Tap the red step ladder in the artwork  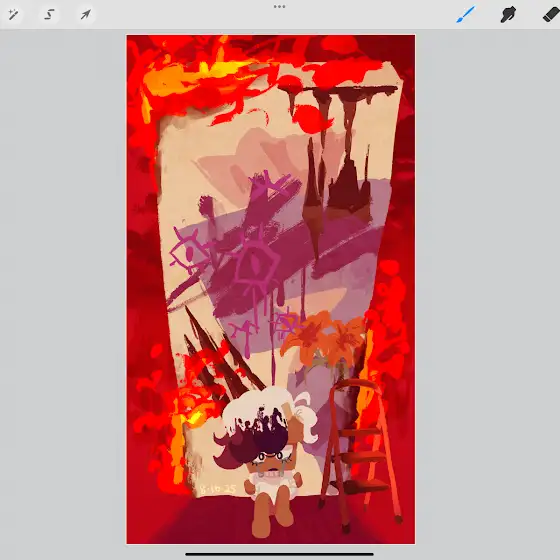[x=361, y=450]
